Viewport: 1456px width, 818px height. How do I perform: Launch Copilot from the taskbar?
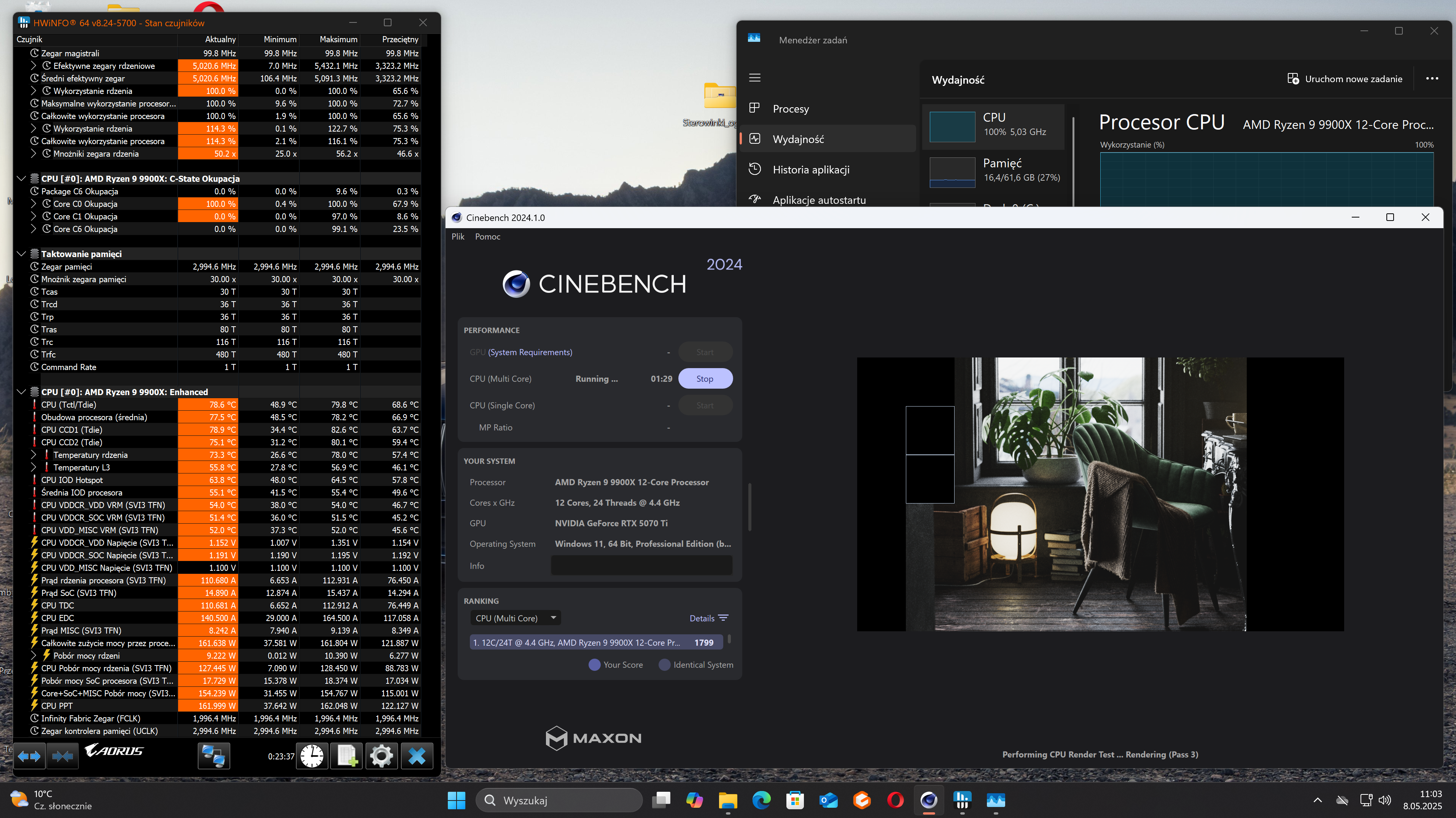pyautogui.click(x=694, y=800)
